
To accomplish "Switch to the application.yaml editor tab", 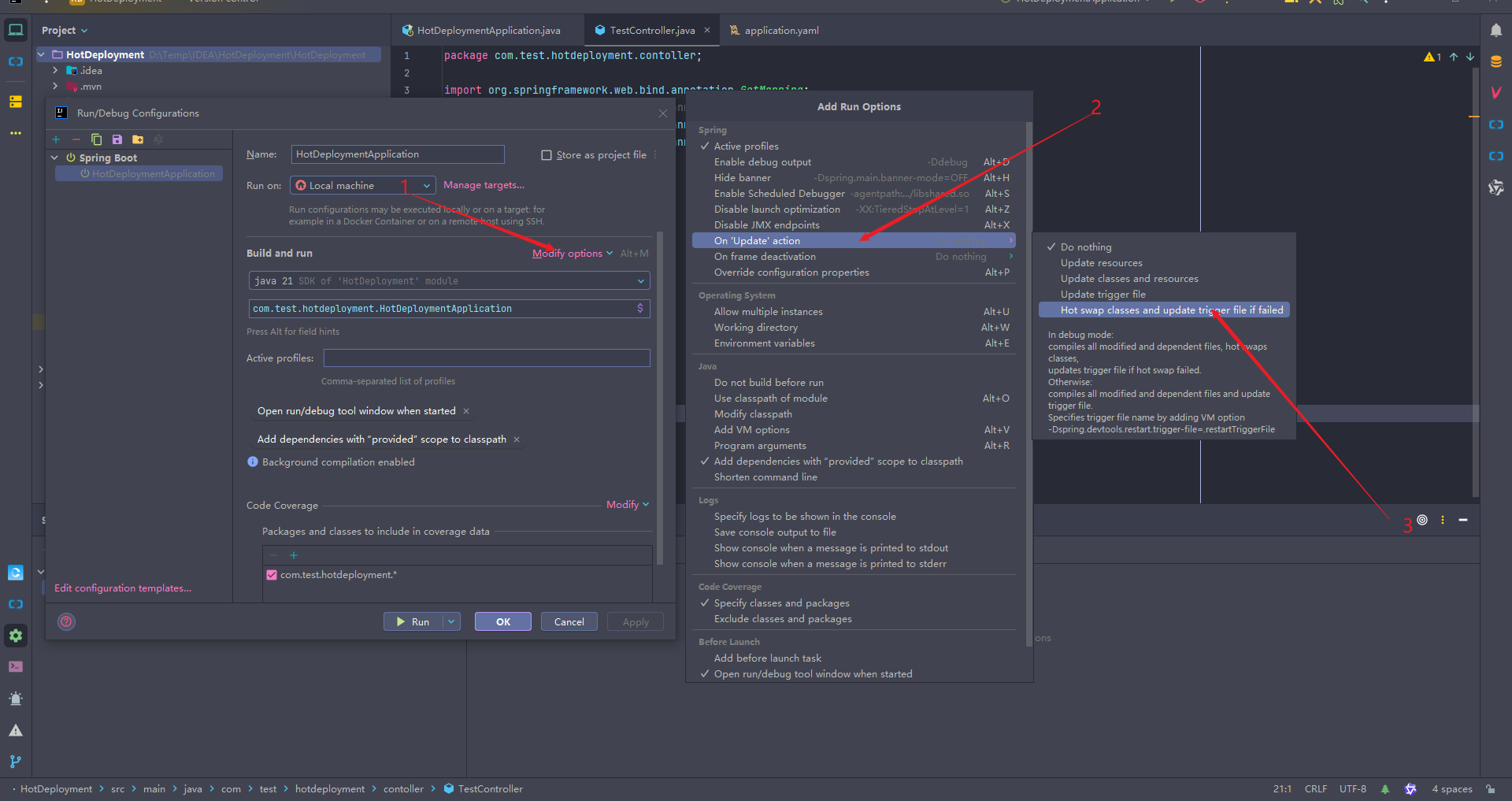I will (781, 31).
